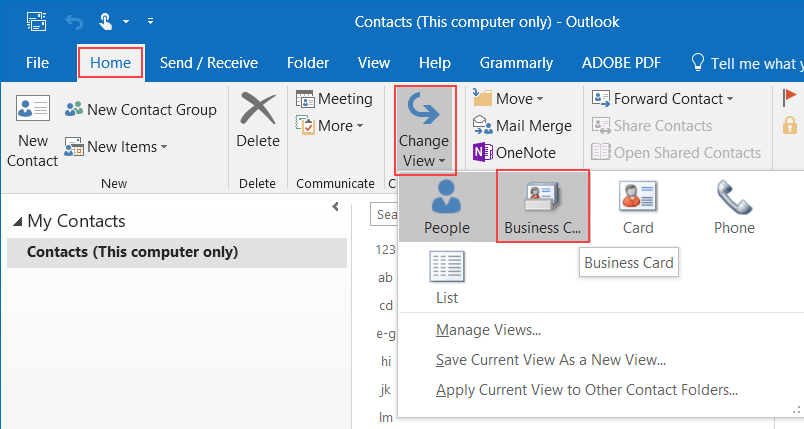Start Mail Merge
Image resolution: width=804 pixels, height=429 pixels.
[522, 126]
